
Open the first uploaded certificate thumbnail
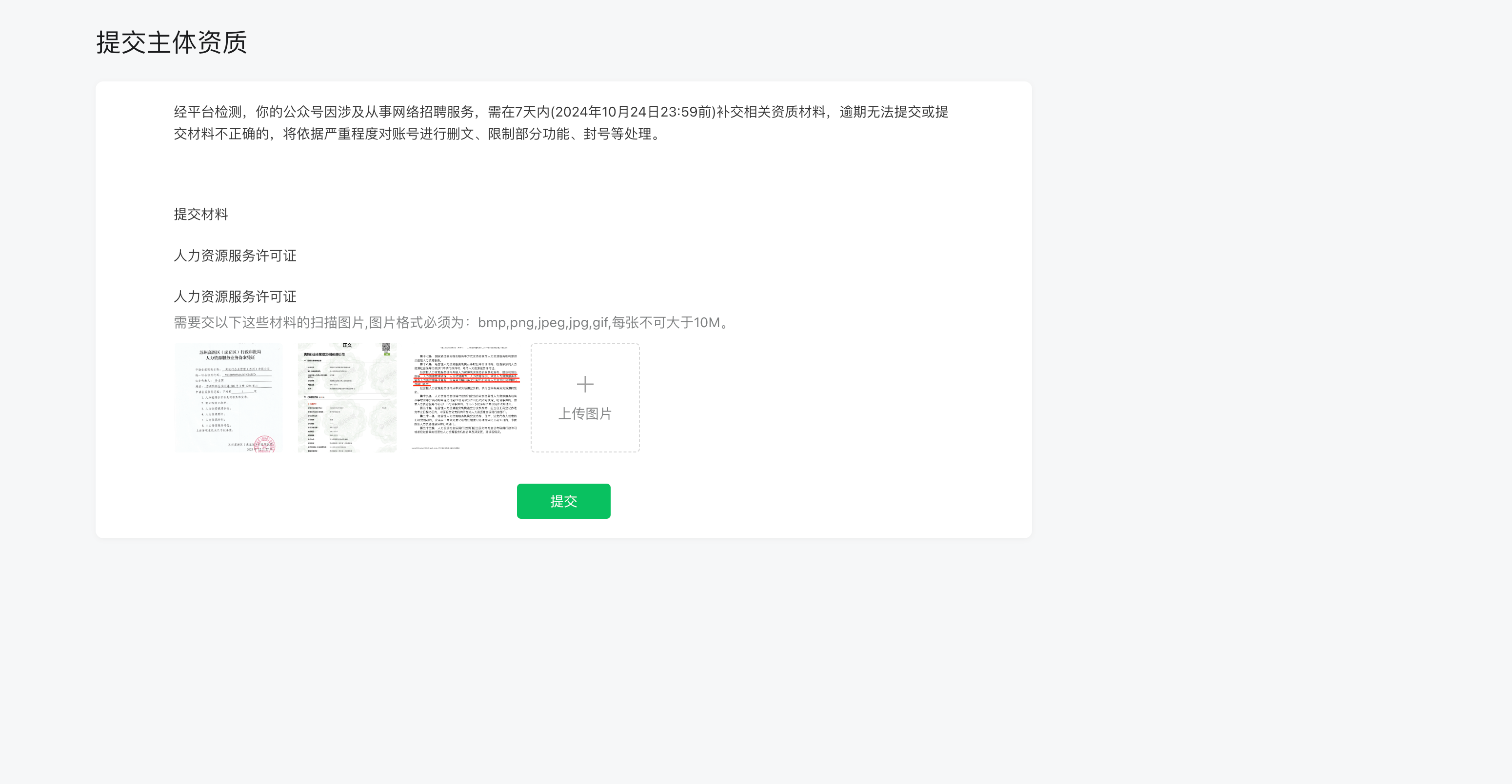[x=228, y=397]
